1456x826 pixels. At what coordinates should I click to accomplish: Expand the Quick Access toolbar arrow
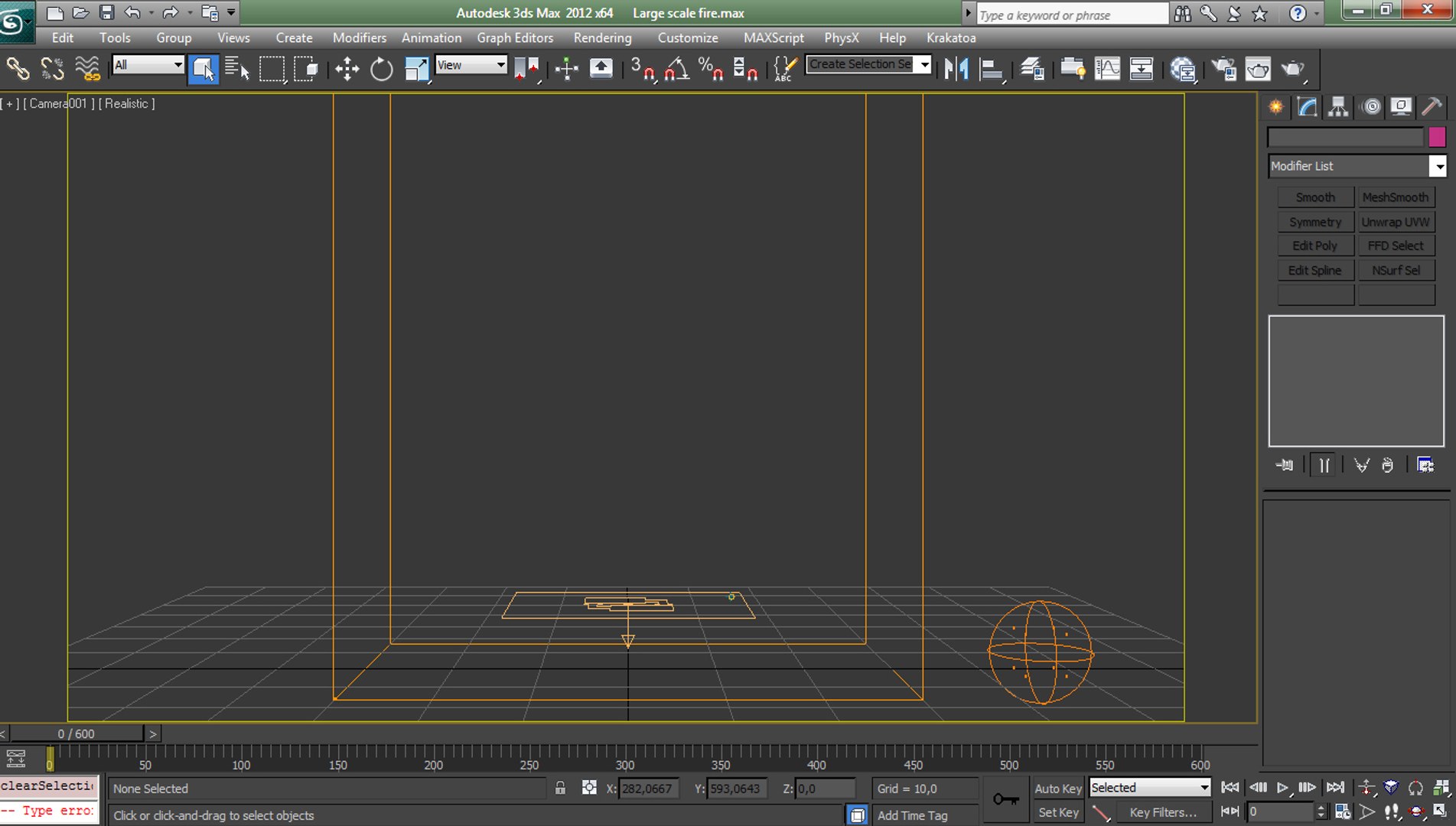231,12
